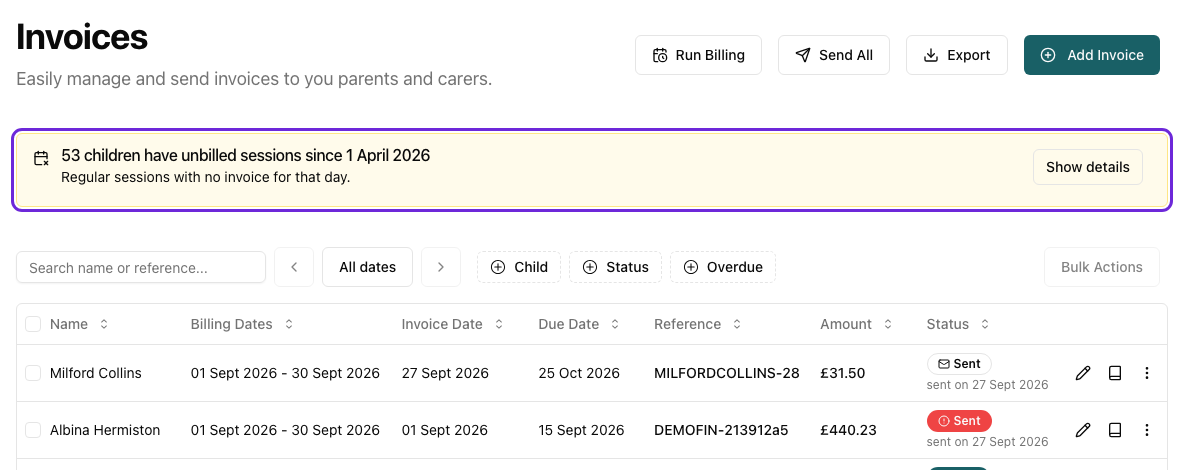The width and height of the screenshot is (1184, 470).
Task: Click the name Milford Collins
Action: pyautogui.click(x=96, y=373)
